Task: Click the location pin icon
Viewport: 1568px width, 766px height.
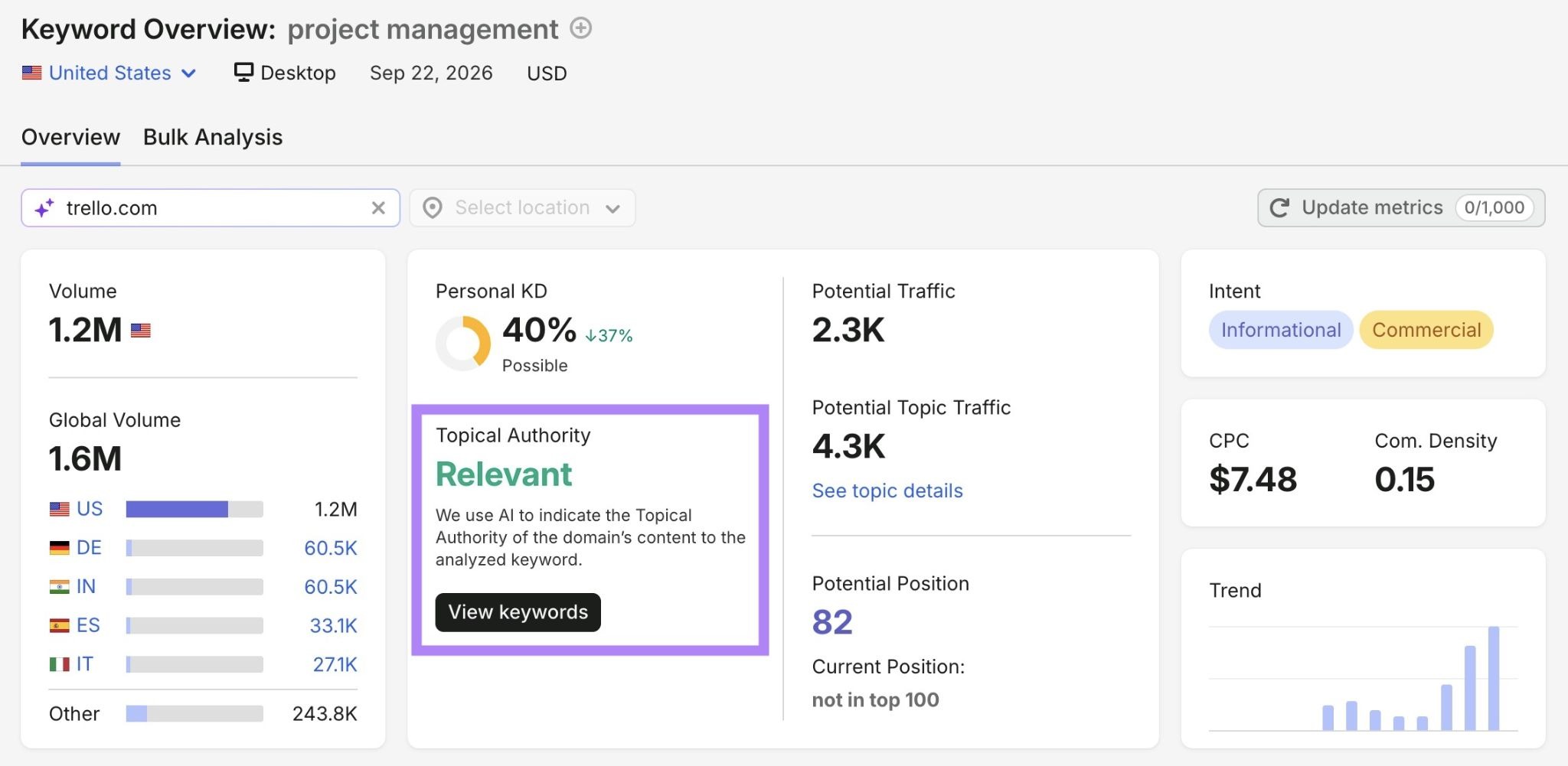Action: coord(433,208)
